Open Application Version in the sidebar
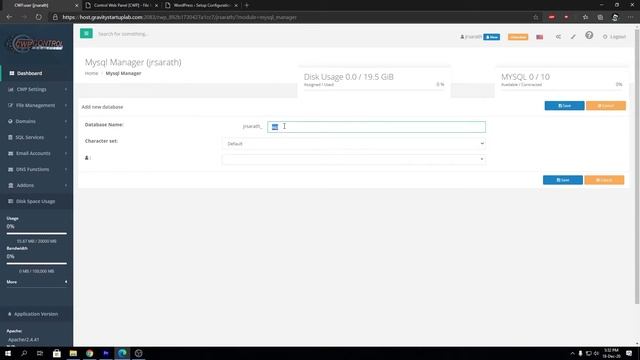 (x=37, y=314)
